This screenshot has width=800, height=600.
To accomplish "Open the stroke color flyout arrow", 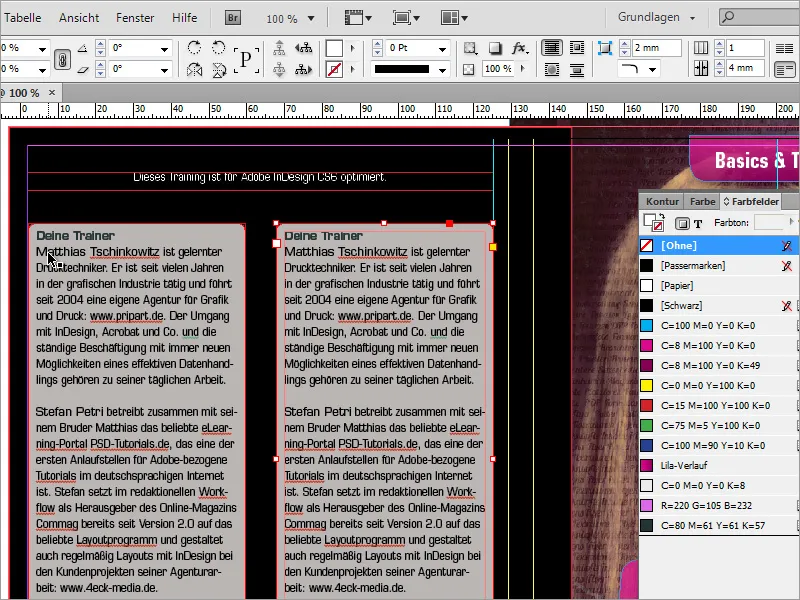I will [x=352, y=69].
